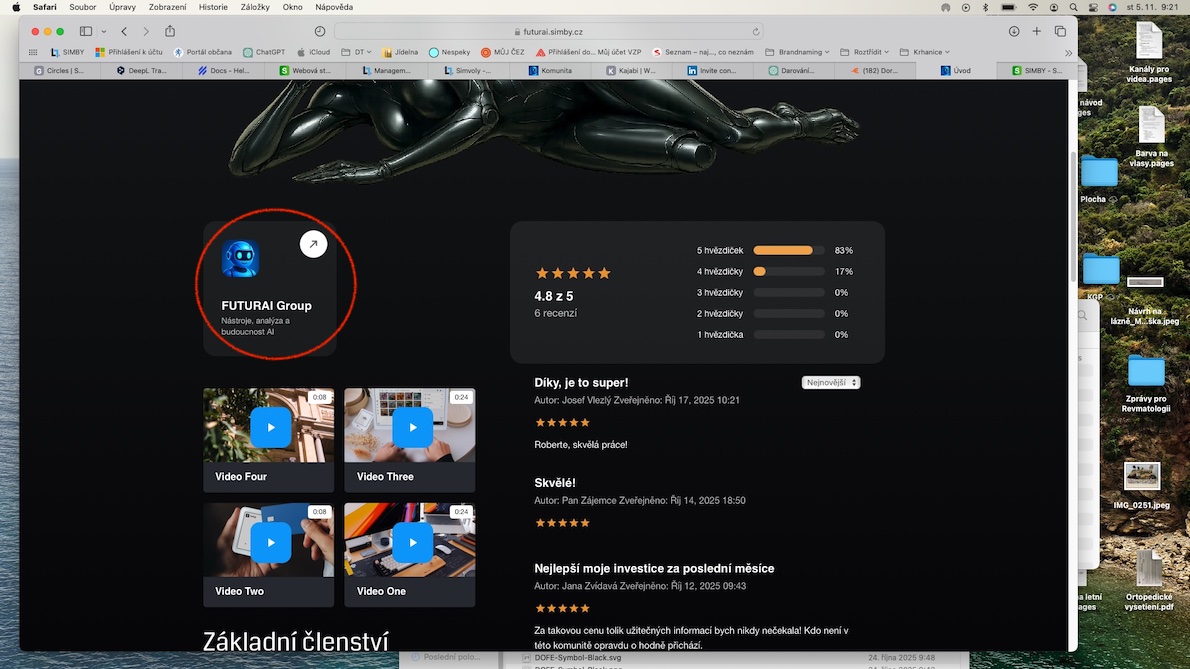This screenshot has height=669, width=1190.
Task: Show the tab overview
Action: [x=1060, y=31]
